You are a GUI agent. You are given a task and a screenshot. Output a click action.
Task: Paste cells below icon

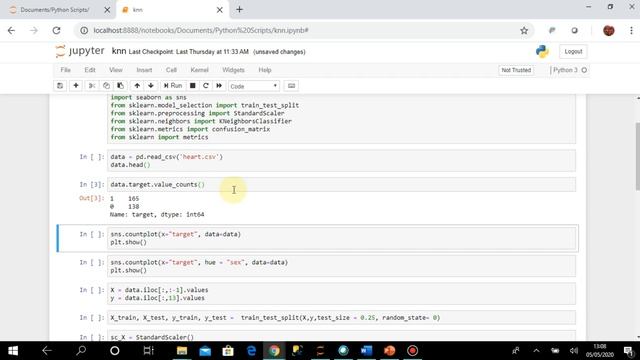click(x=120, y=86)
